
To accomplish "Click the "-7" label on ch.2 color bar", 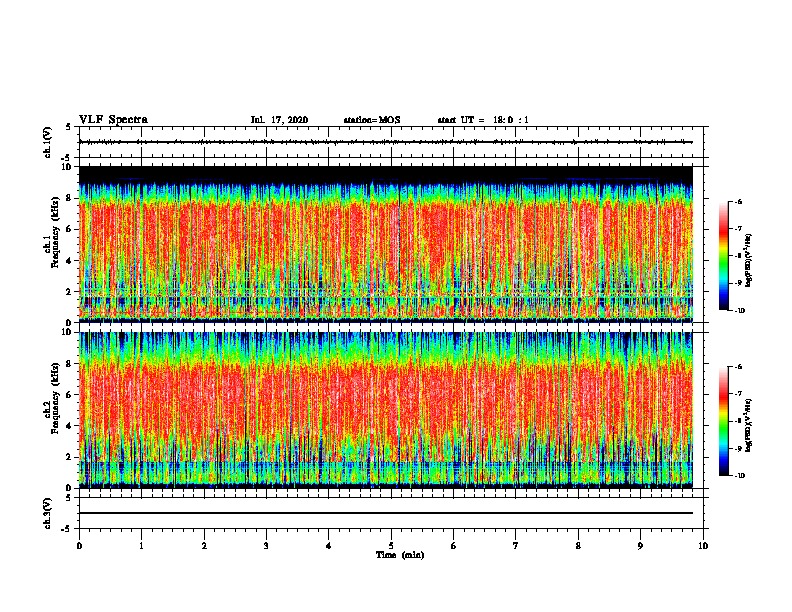I will (738, 394).
